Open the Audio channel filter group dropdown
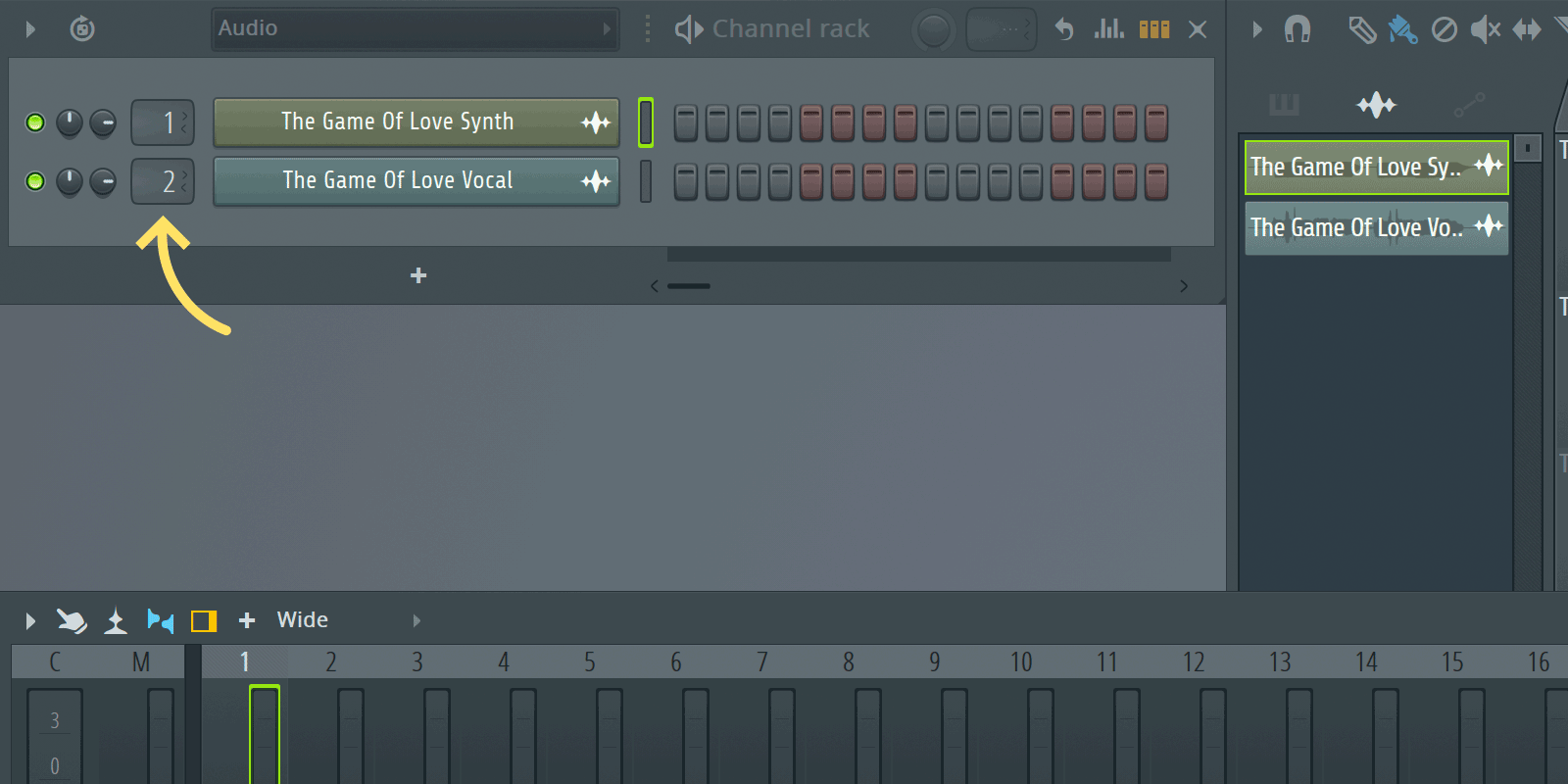Image resolution: width=1568 pixels, height=784 pixels. click(x=416, y=28)
